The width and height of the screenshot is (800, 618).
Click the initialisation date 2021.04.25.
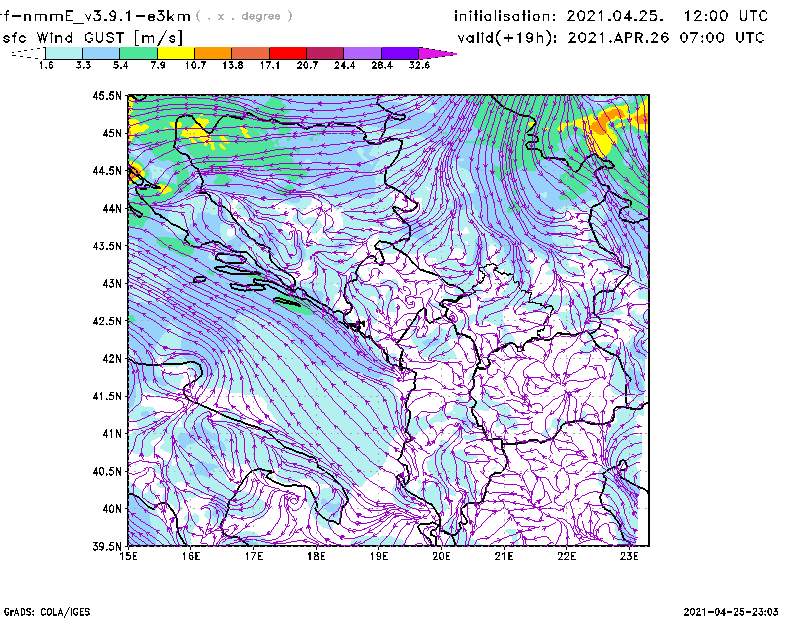click(x=615, y=16)
